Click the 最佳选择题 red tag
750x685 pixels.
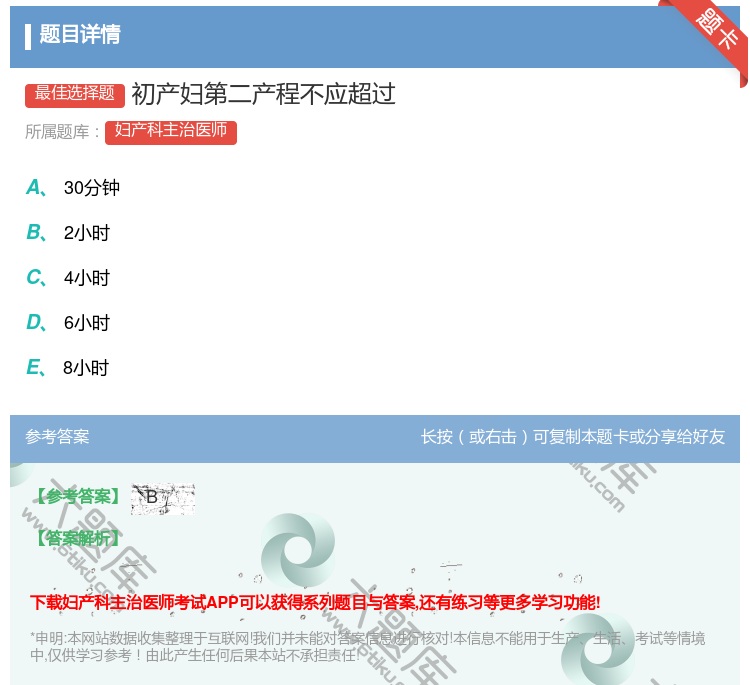pos(75,94)
